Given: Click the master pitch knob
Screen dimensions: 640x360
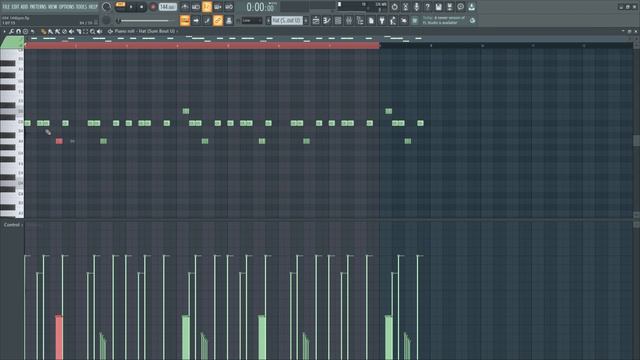Looking at the screenshot, I should coord(106,20).
